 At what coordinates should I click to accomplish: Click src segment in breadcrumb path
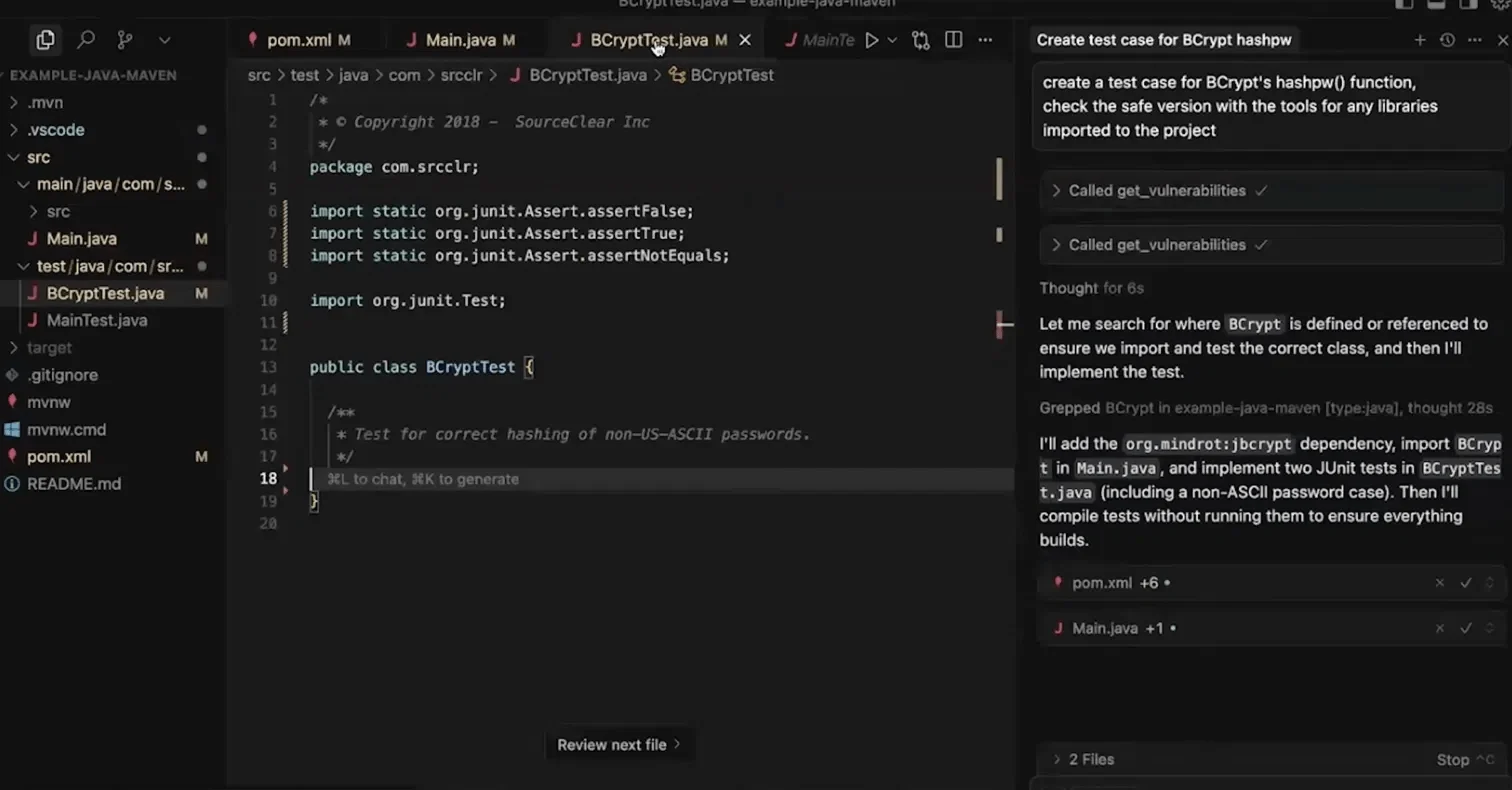pyautogui.click(x=259, y=75)
